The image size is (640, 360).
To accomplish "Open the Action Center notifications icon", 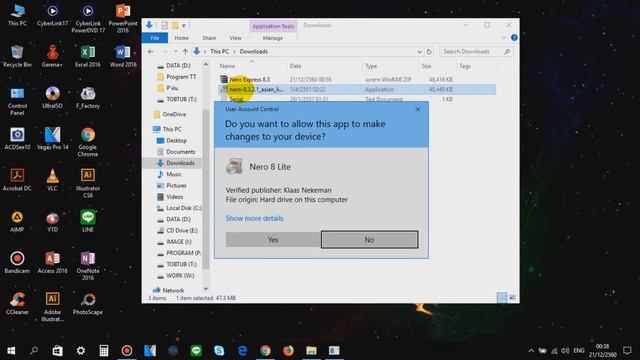I will coord(627,350).
